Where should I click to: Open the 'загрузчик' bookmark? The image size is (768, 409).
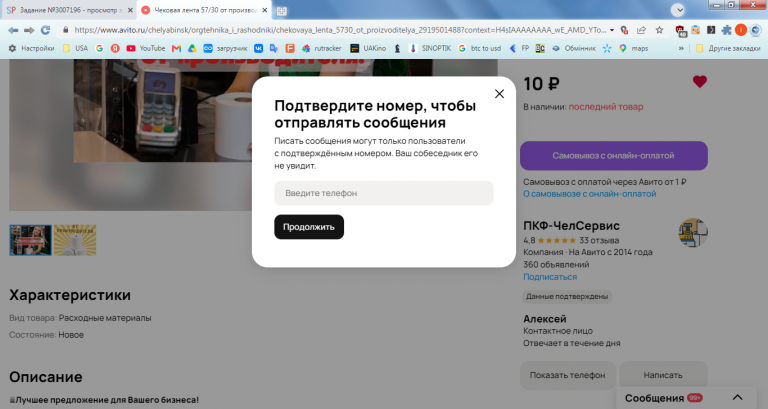point(225,48)
